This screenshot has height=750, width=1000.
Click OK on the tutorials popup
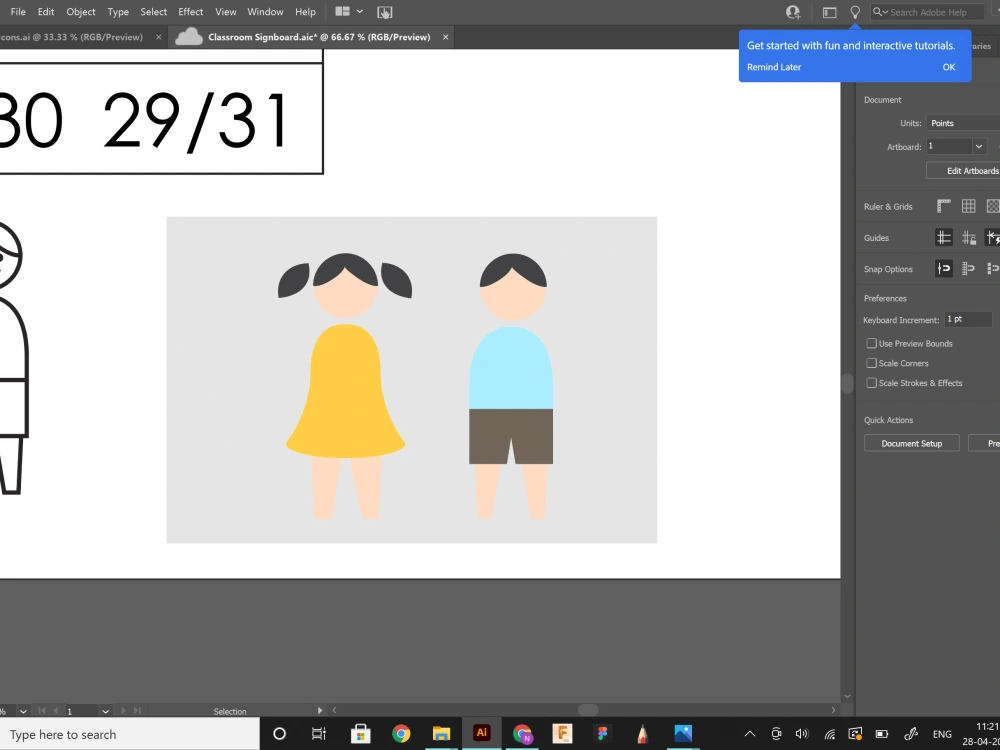(x=948, y=67)
